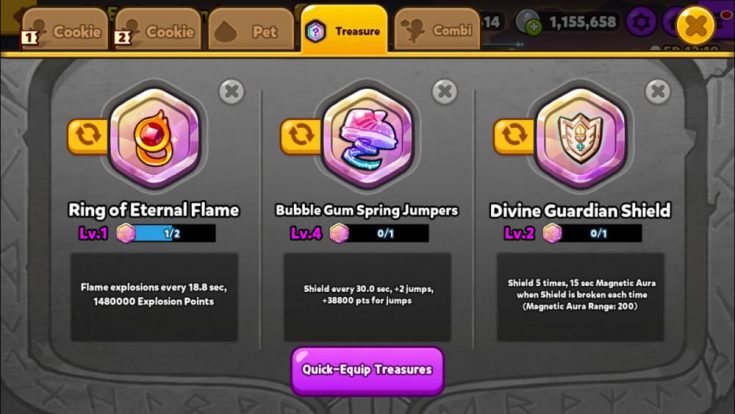Unequip Bubble Gum Spring Jumpers with X

tap(444, 91)
